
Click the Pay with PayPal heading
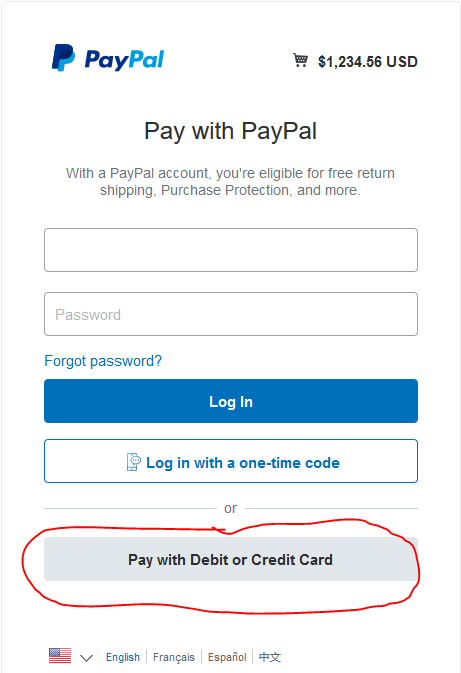[230, 131]
